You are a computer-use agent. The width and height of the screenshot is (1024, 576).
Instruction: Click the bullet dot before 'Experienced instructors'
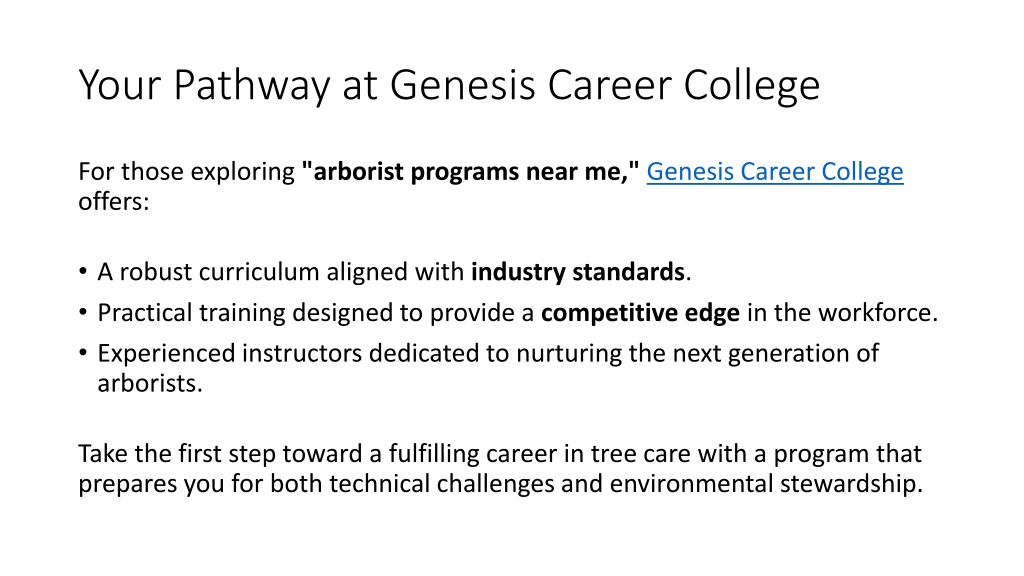[x=82, y=353]
